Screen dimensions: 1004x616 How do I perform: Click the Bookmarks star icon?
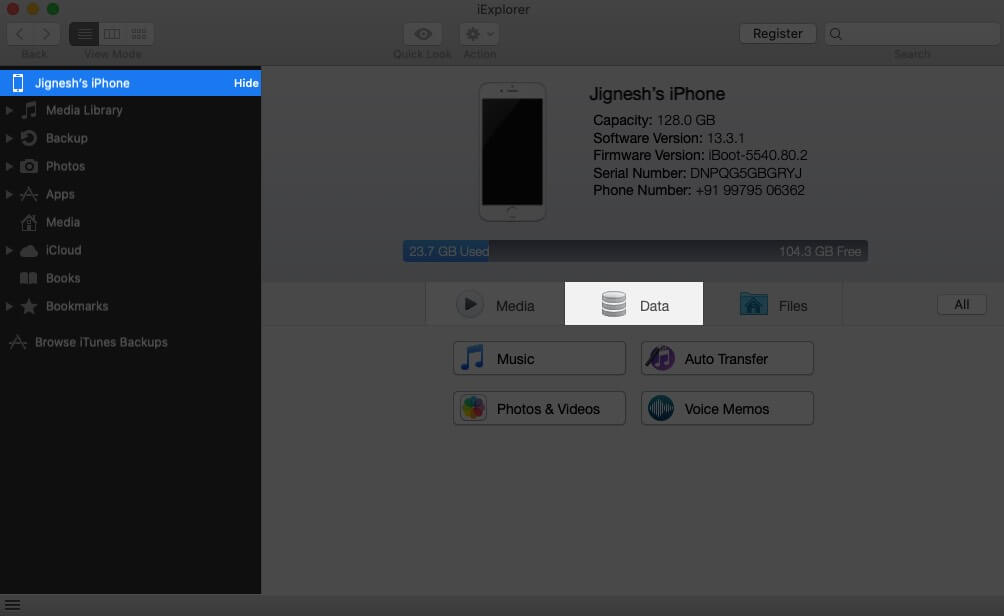tap(29, 306)
